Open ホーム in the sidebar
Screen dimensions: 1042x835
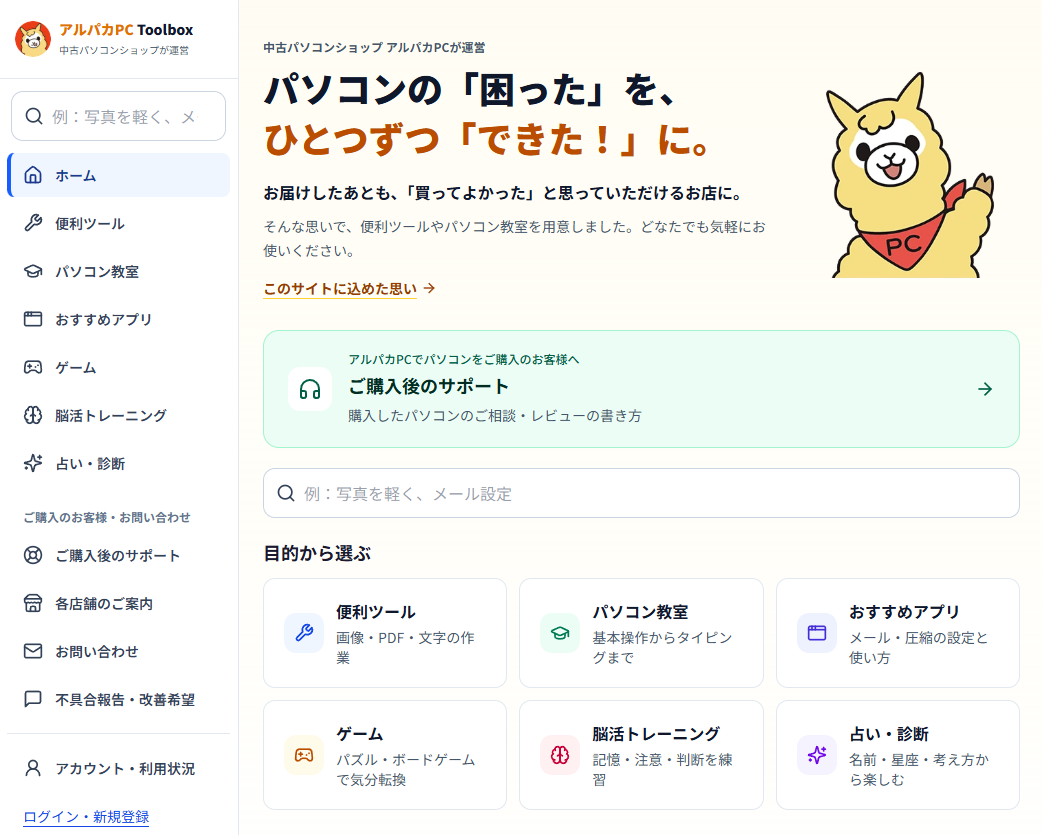pos(118,175)
